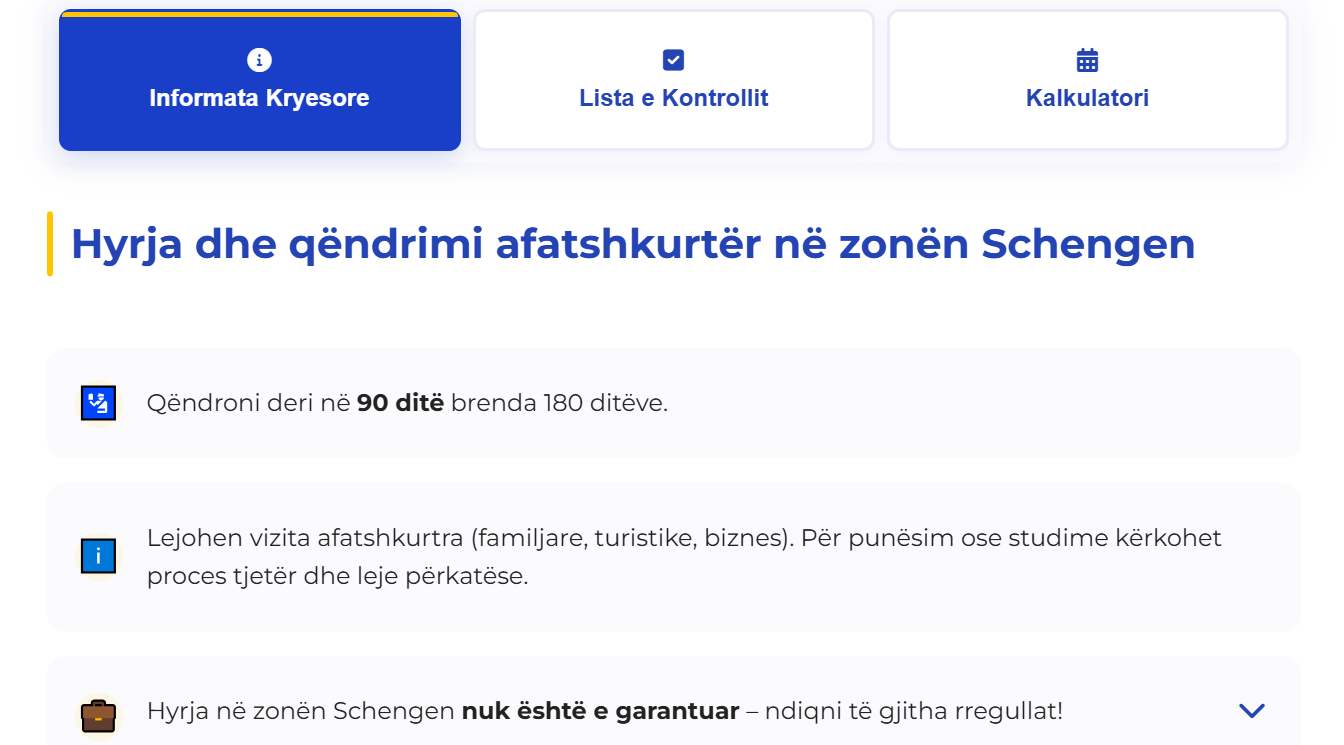Open the Kalkulatori tab
The height and width of the screenshot is (745, 1344).
[1087, 98]
